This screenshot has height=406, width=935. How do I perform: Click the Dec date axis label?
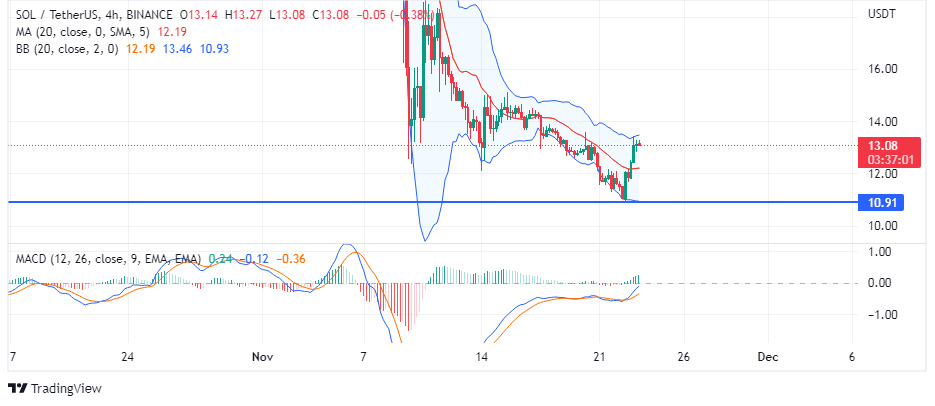(x=767, y=357)
